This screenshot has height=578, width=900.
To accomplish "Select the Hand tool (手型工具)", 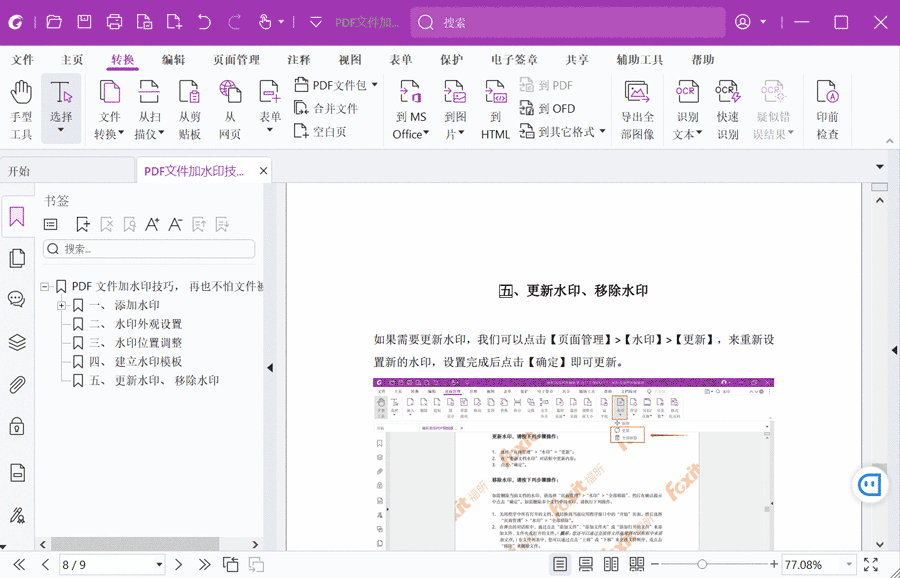I will coord(21,110).
